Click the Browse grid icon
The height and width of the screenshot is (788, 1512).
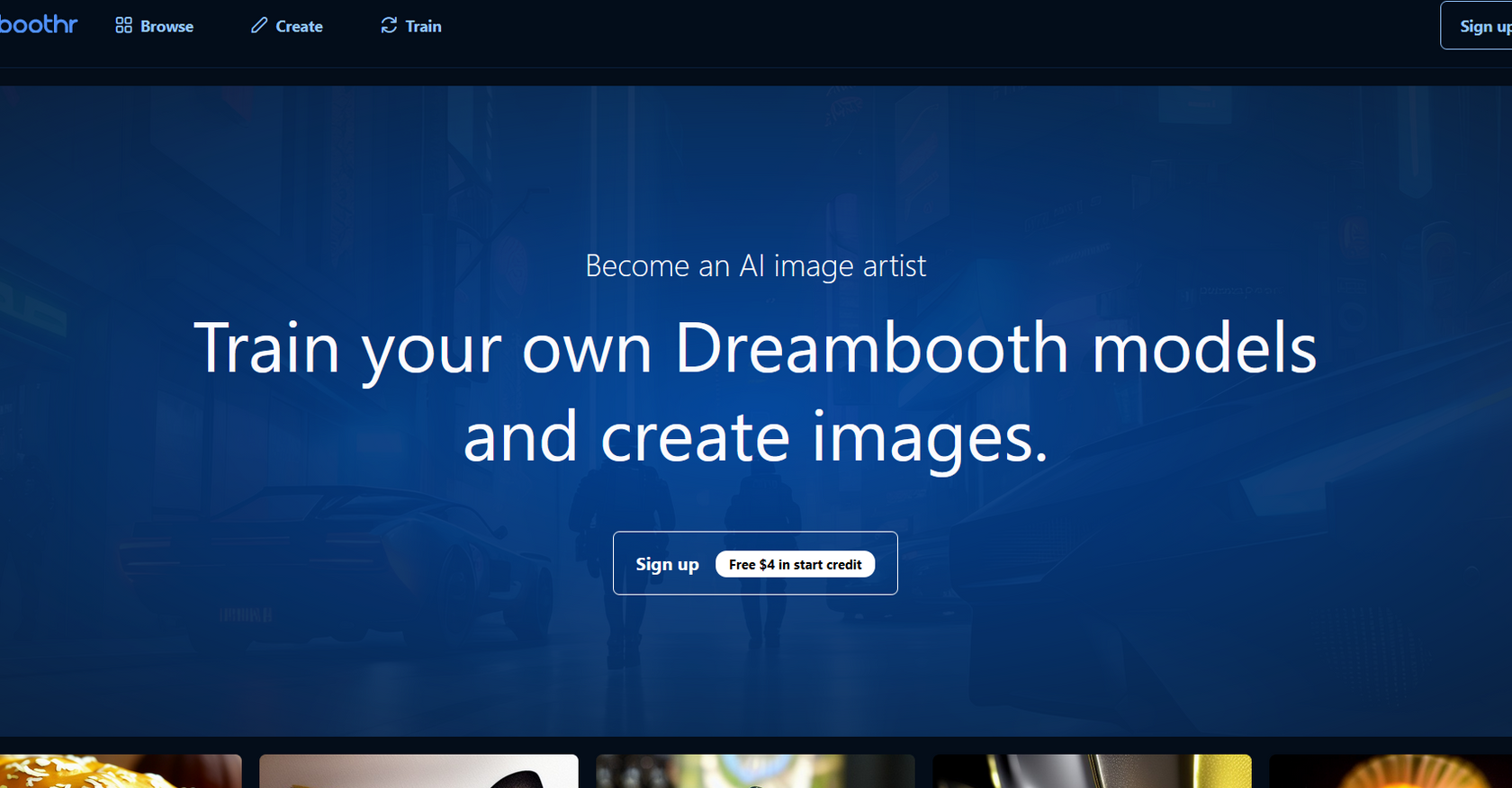pos(124,26)
